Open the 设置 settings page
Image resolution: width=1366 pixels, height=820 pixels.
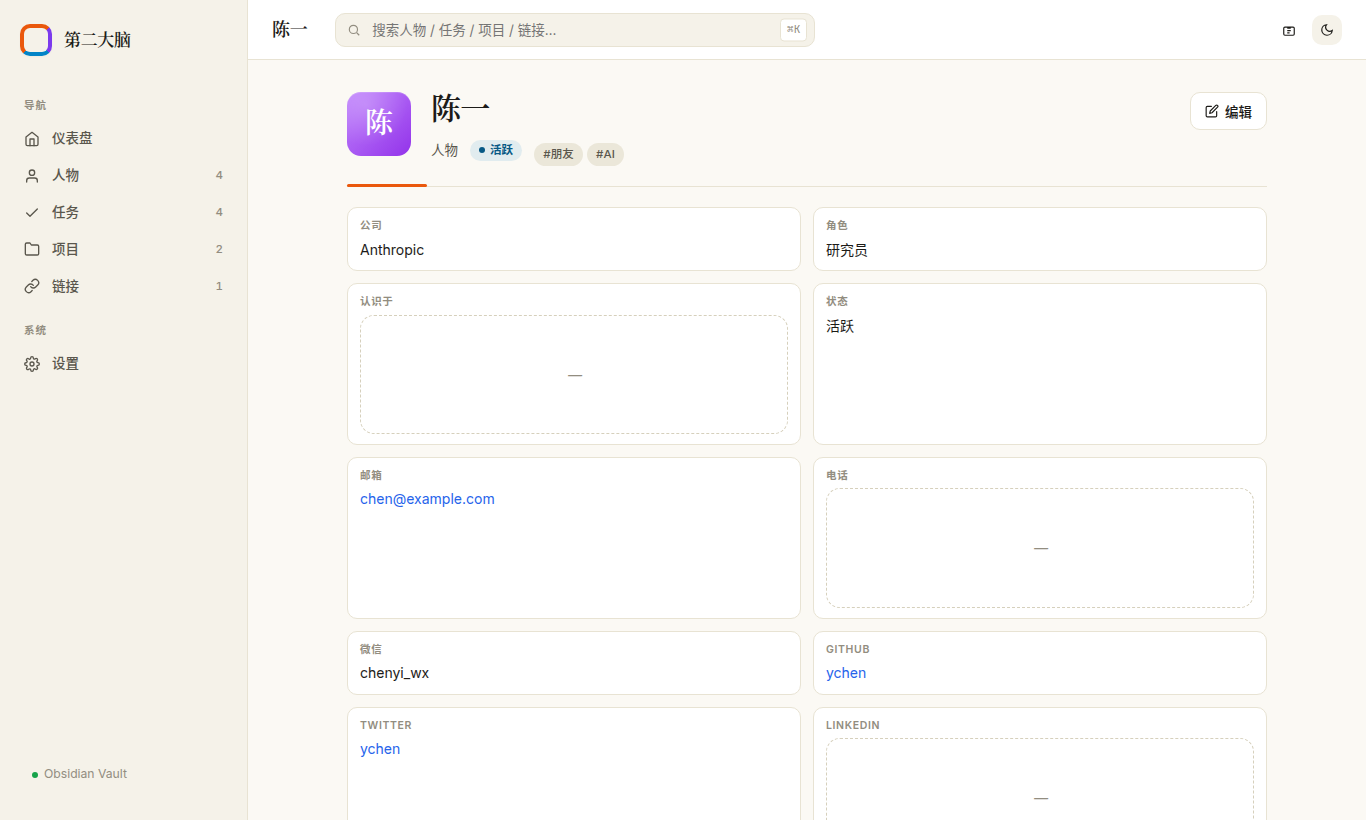(x=124, y=364)
